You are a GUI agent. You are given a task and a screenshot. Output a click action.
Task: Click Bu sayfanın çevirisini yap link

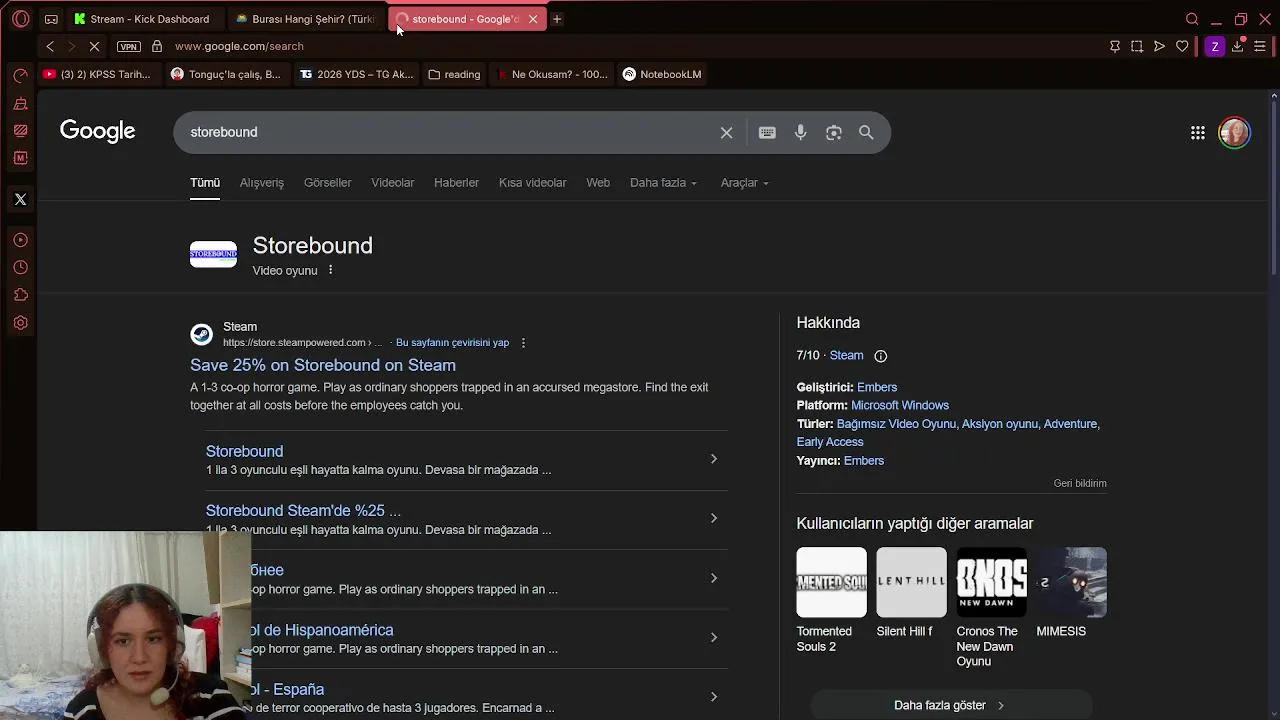click(452, 342)
